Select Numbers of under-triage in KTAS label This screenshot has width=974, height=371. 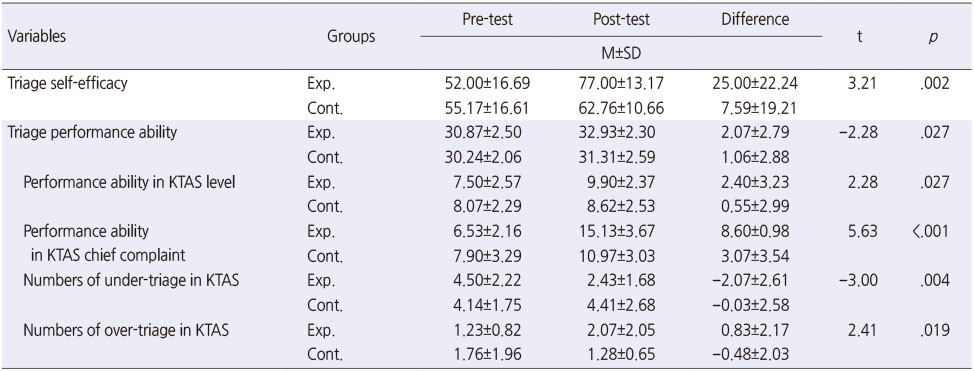click(132, 281)
